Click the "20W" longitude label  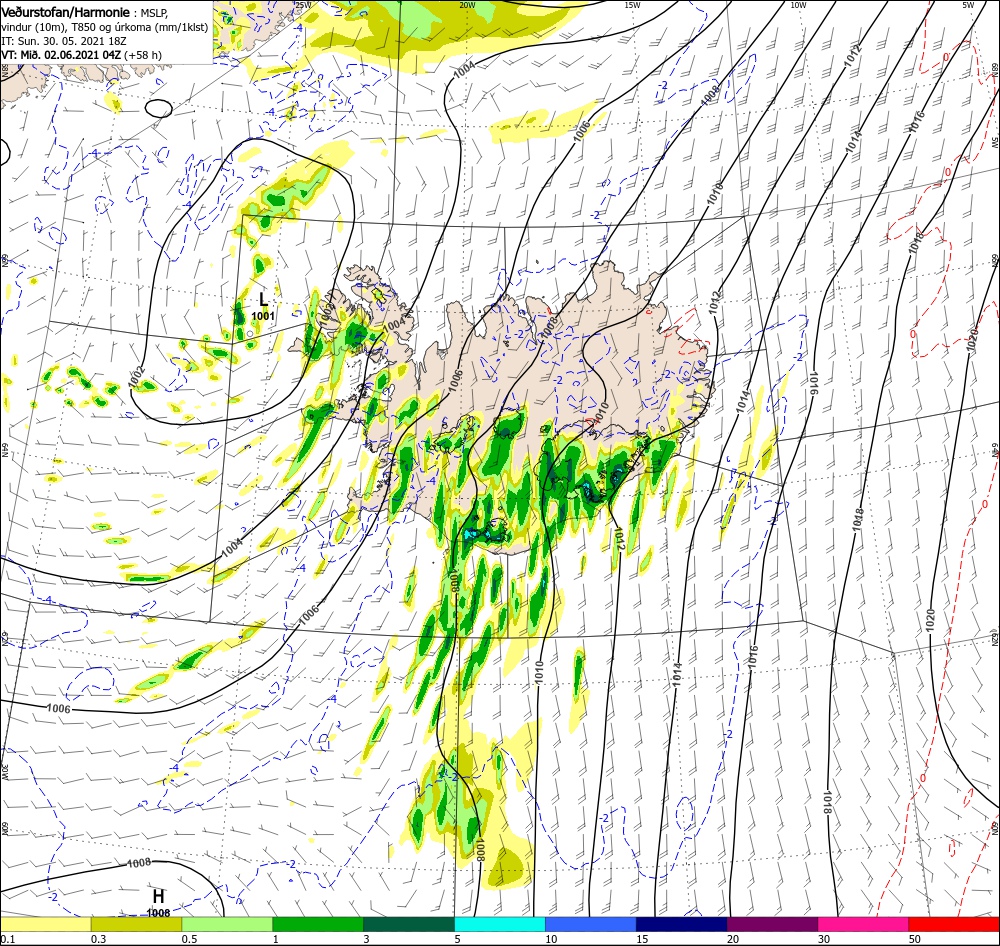pyautogui.click(x=467, y=5)
